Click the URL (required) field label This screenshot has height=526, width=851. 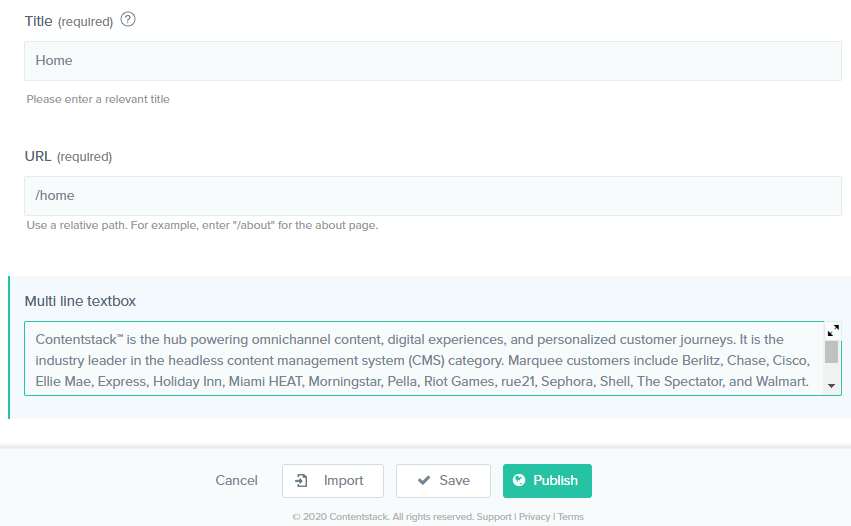pyautogui.click(x=68, y=156)
